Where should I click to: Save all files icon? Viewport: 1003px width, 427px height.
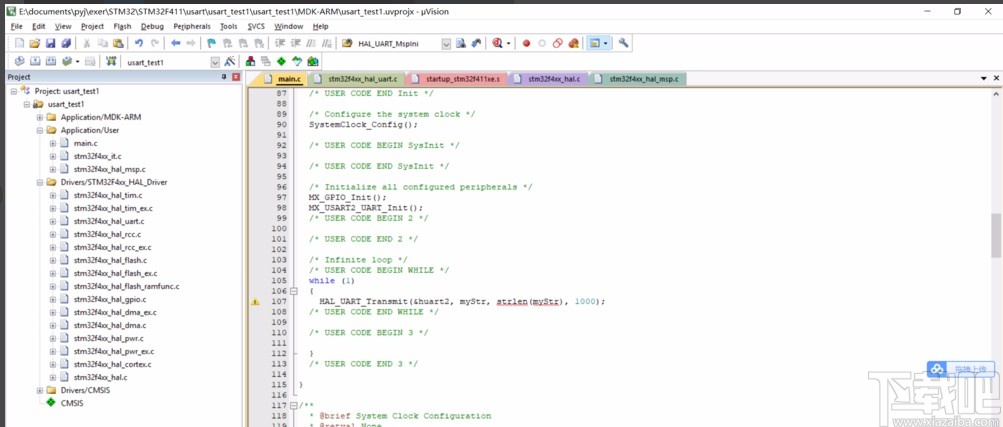(65, 43)
